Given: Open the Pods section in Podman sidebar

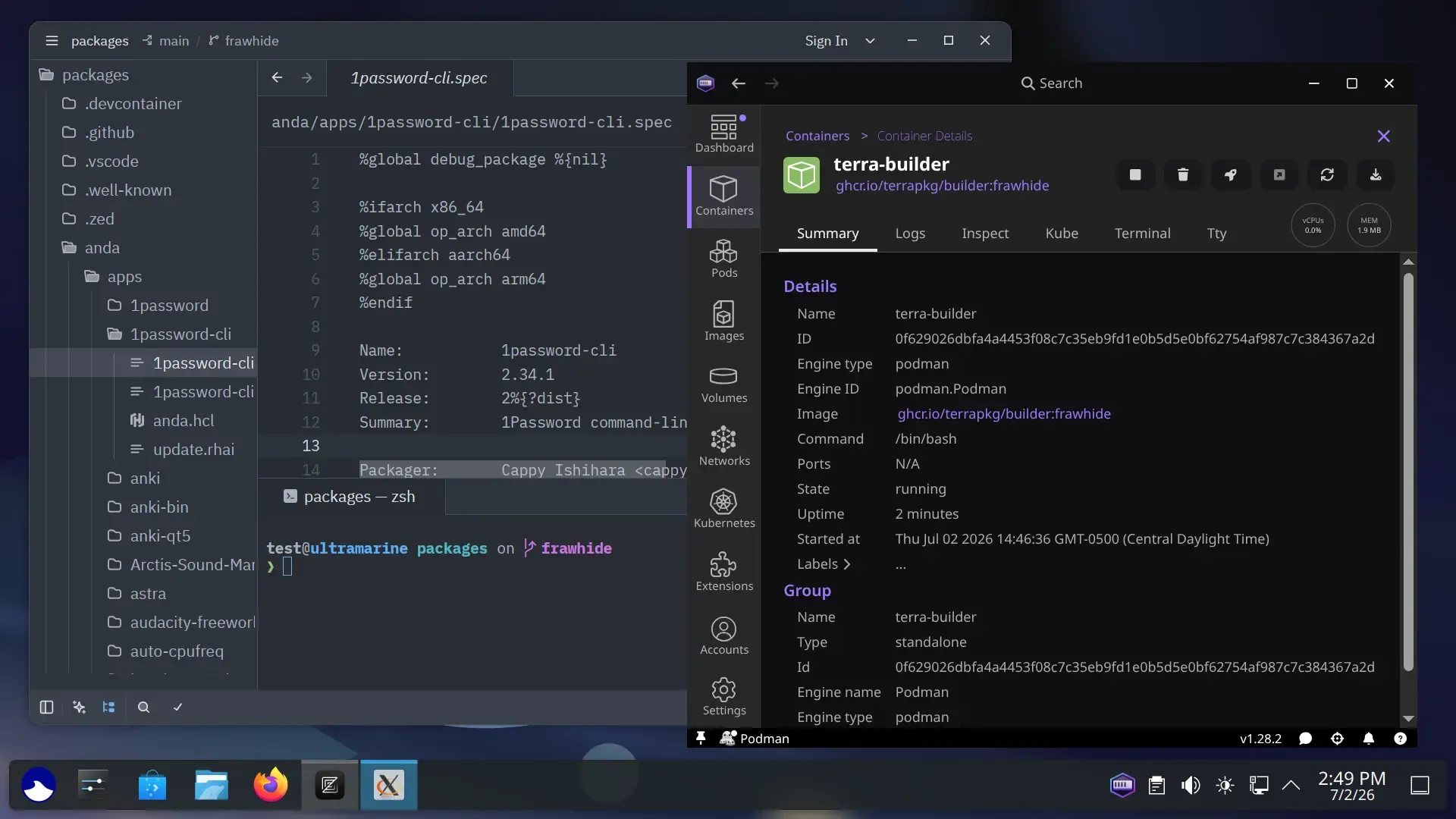Looking at the screenshot, I should point(724,259).
